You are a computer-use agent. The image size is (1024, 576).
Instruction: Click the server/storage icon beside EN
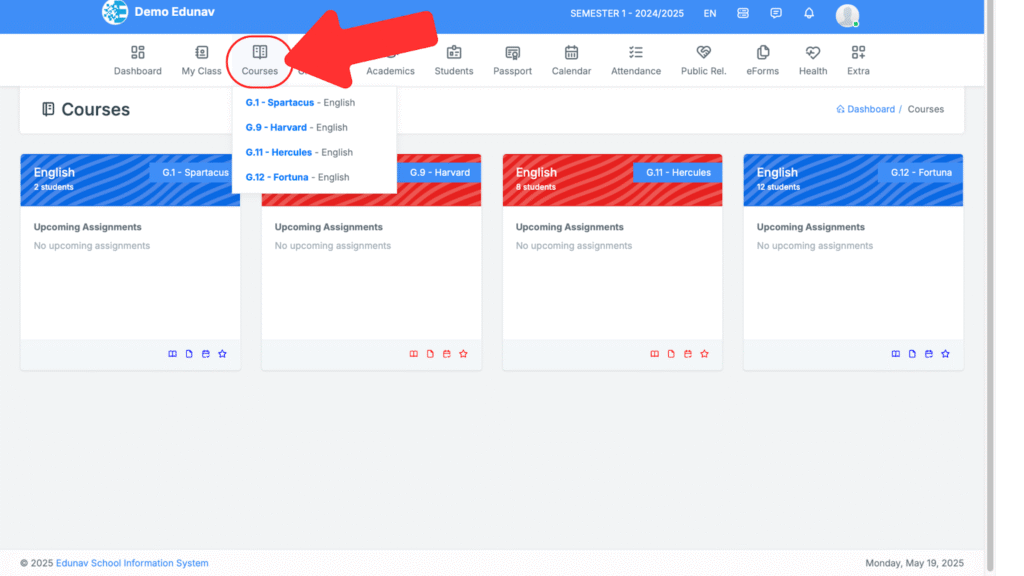[743, 14]
